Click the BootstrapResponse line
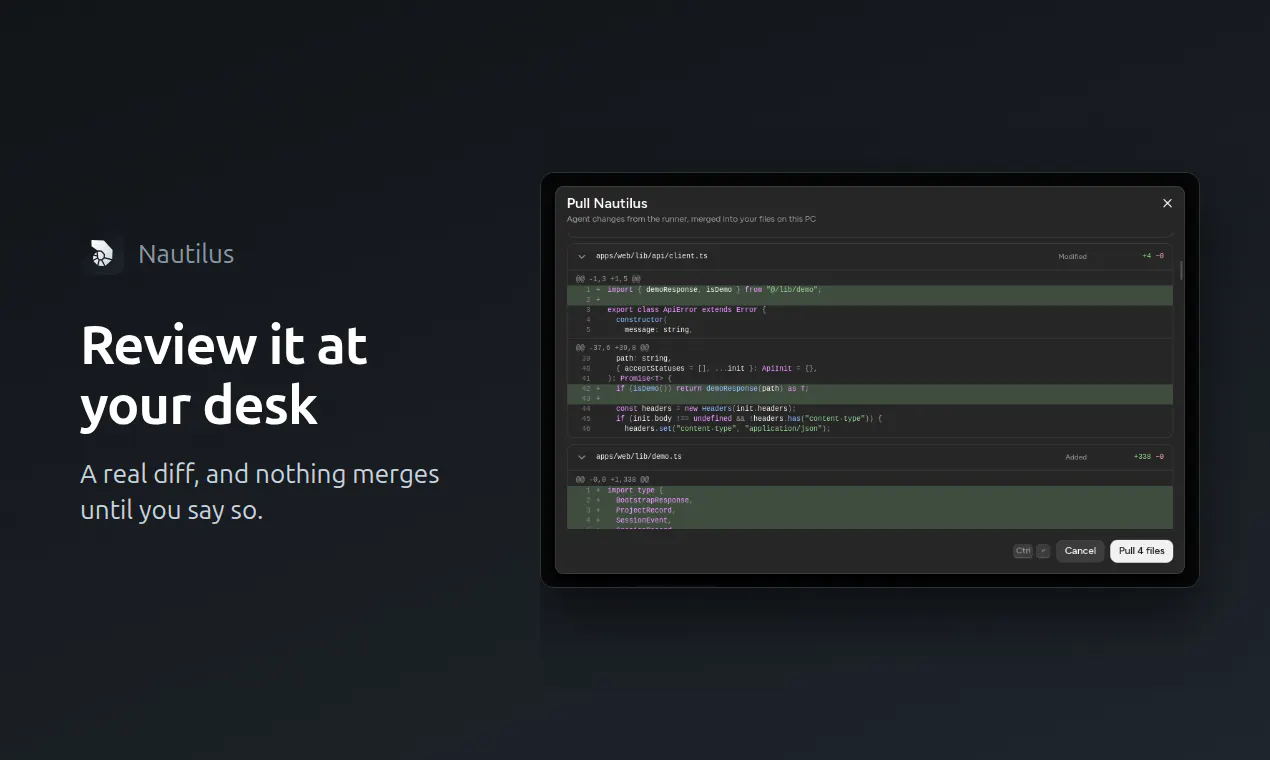The image size is (1270, 760). (x=870, y=500)
